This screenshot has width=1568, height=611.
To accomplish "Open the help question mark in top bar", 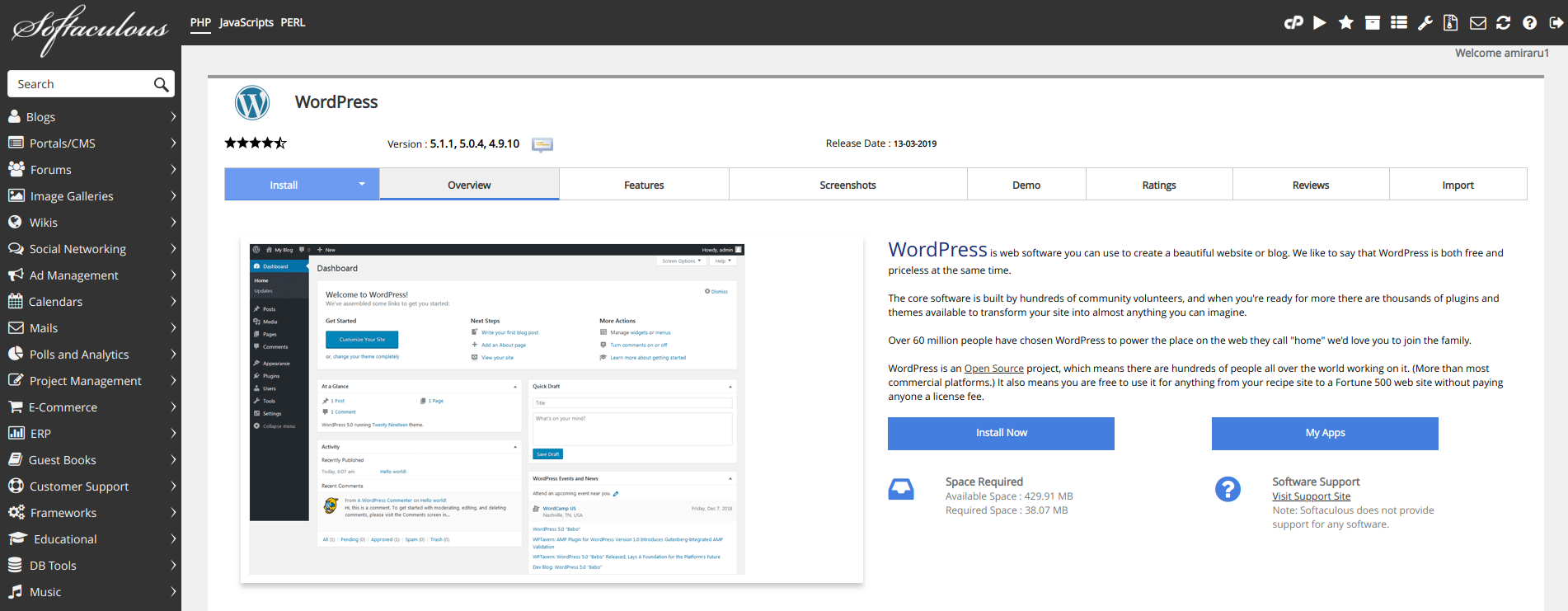I will point(1530,22).
